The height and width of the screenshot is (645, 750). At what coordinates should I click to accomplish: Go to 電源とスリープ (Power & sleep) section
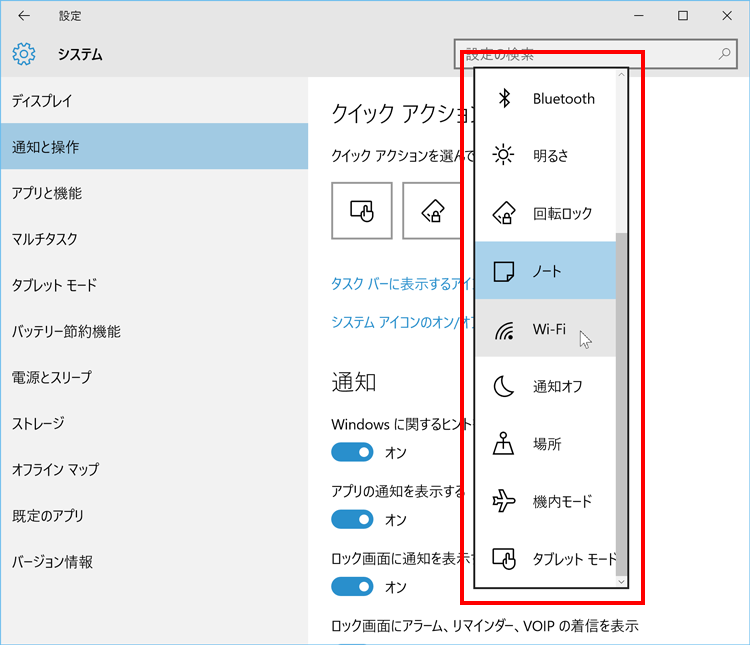(51, 377)
